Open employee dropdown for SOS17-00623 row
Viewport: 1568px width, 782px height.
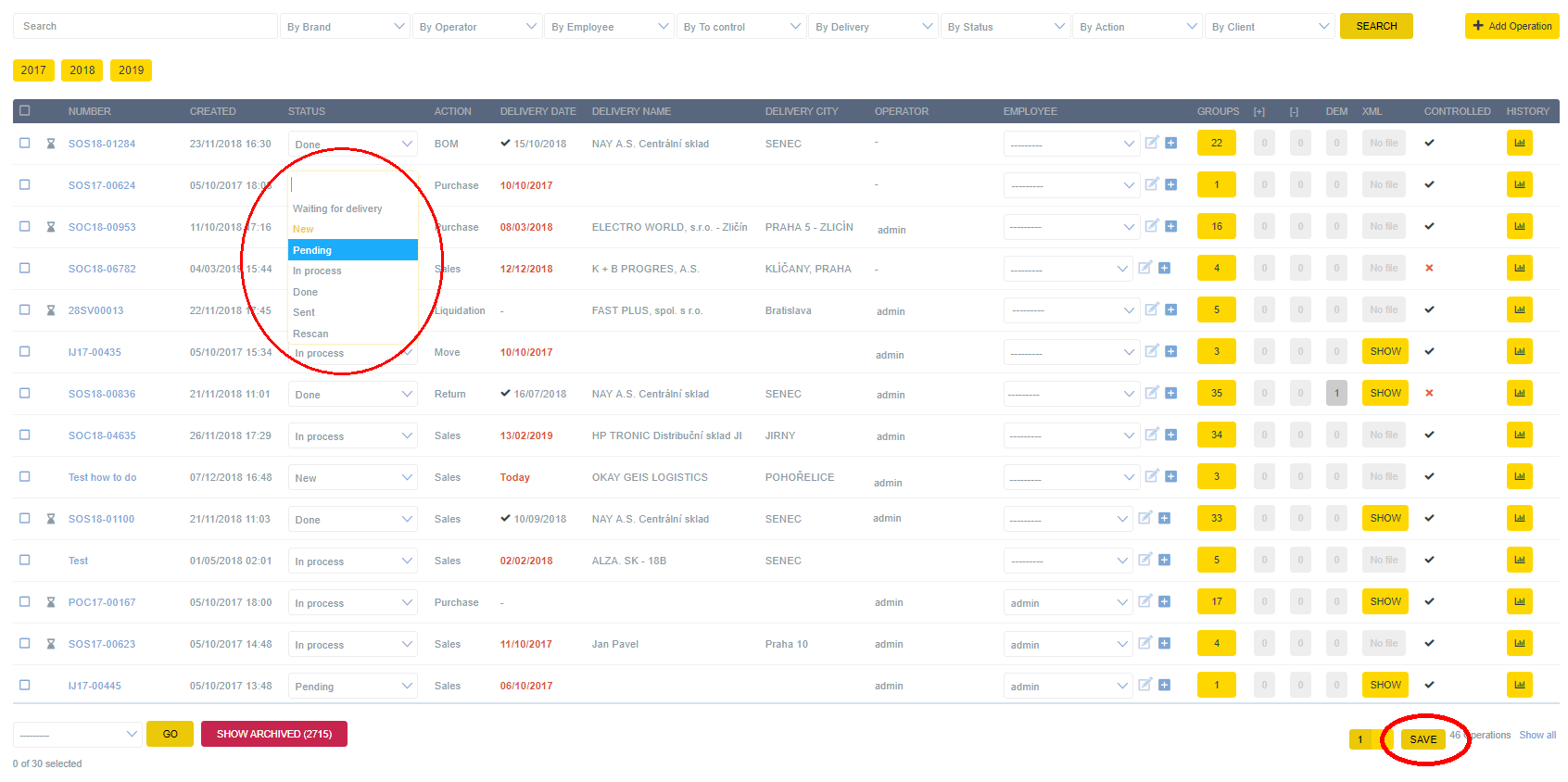coord(1068,644)
